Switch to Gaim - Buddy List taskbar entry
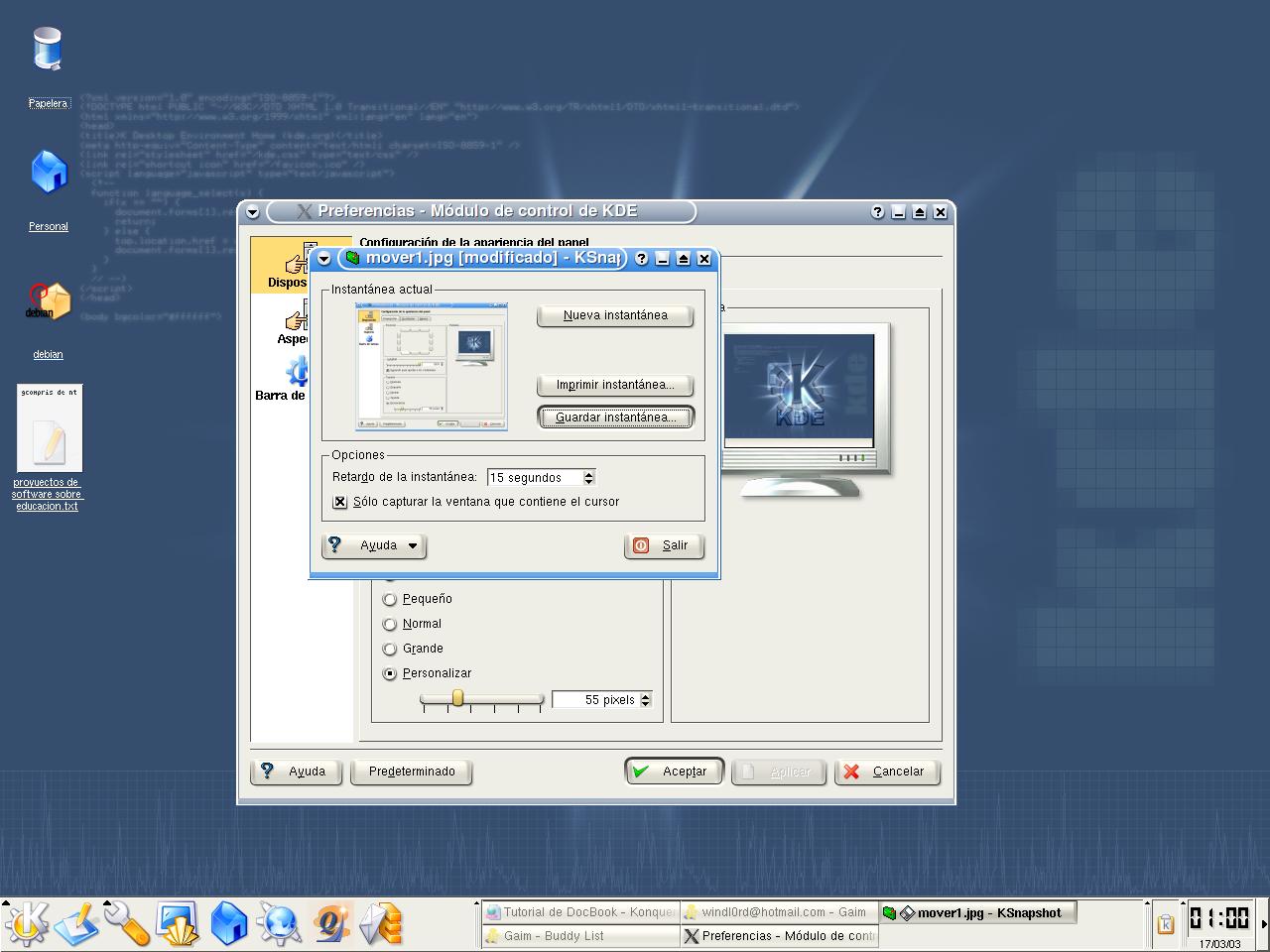The width and height of the screenshot is (1270, 952). coord(579,935)
